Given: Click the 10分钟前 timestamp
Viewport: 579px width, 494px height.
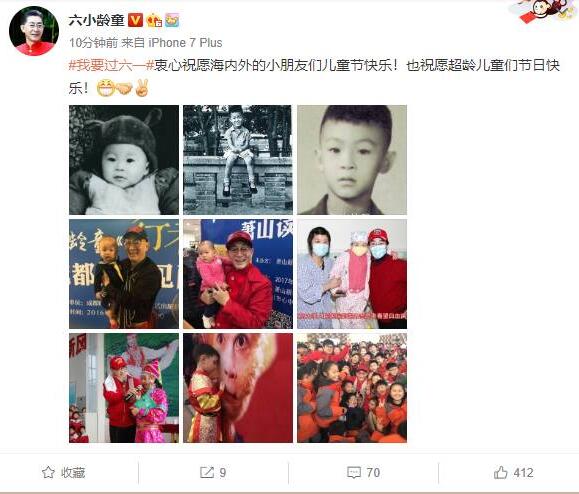Looking at the screenshot, I should (93, 43).
